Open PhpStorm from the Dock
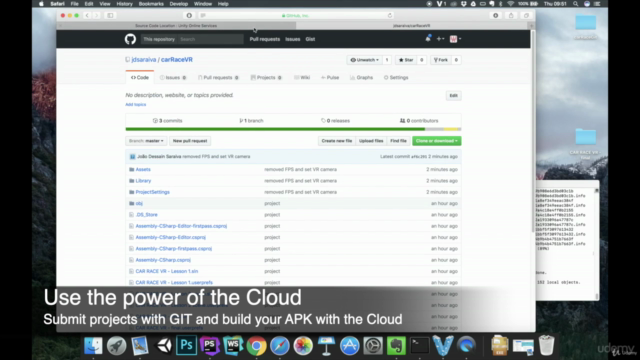Viewport: 640px width, 360px height. coord(210,345)
